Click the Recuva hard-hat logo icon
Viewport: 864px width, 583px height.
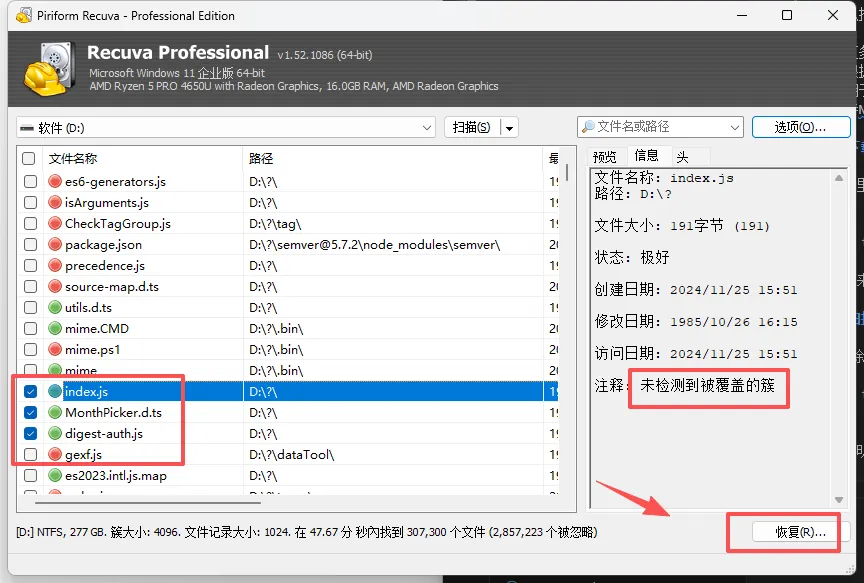click(x=50, y=69)
